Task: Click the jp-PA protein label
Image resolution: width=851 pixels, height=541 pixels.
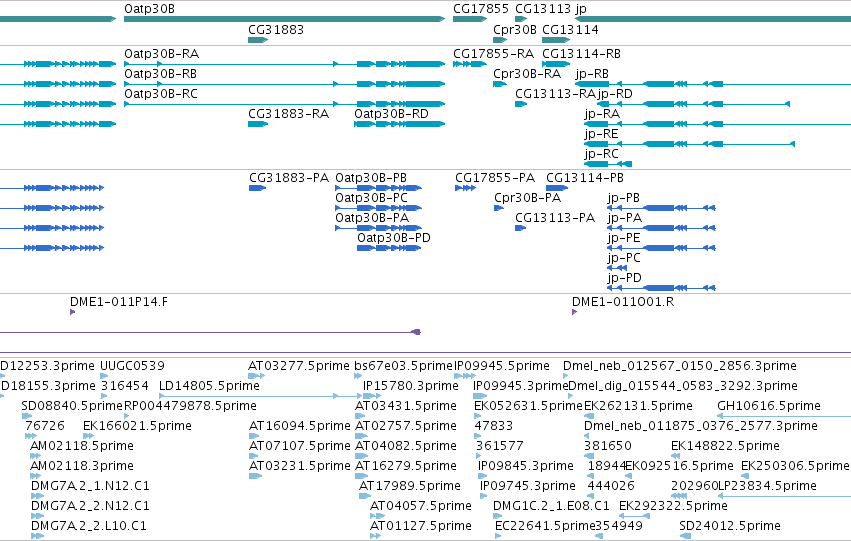Action: (625, 219)
